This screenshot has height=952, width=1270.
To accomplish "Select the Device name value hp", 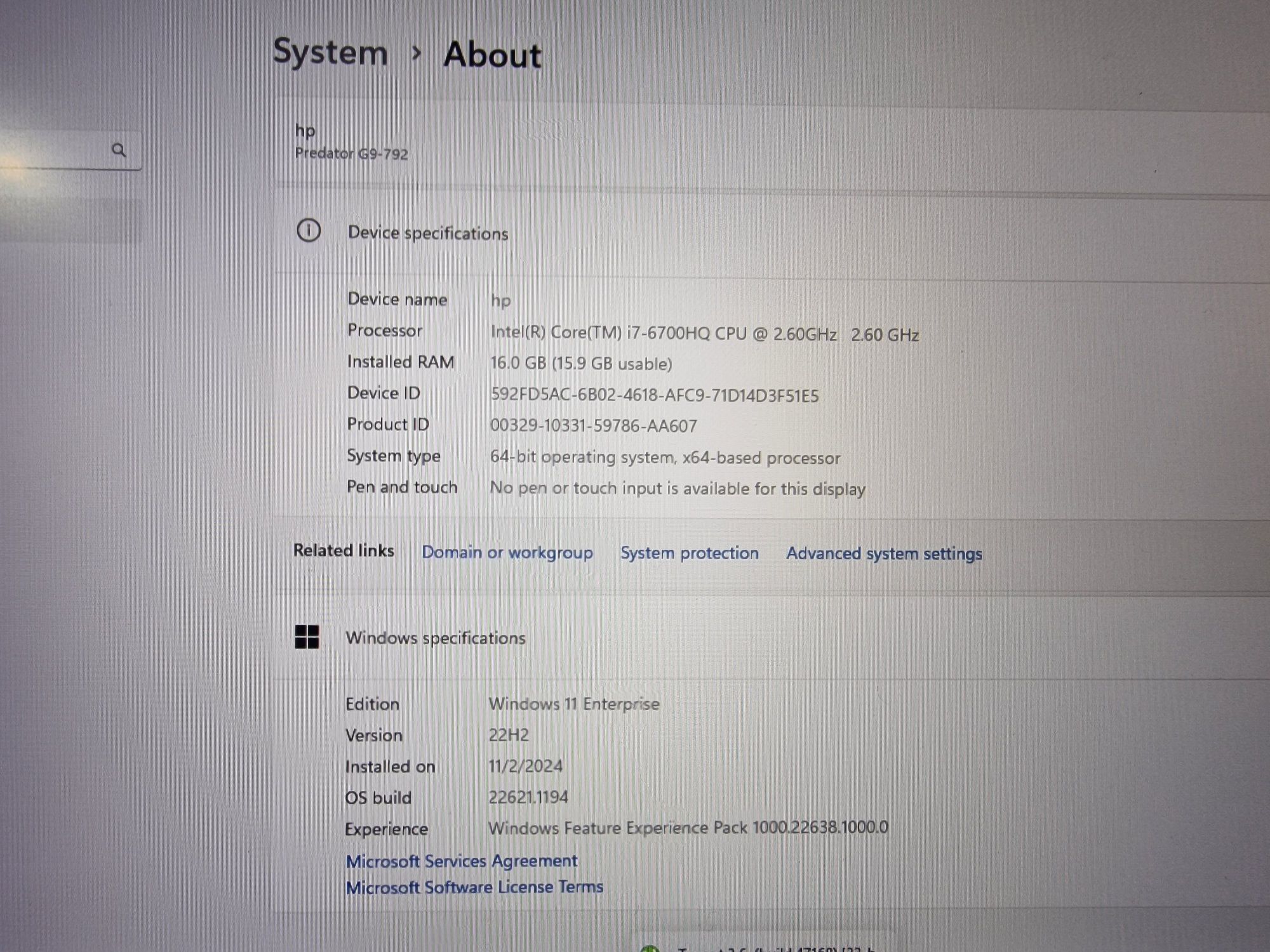I will click(x=501, y=301).
